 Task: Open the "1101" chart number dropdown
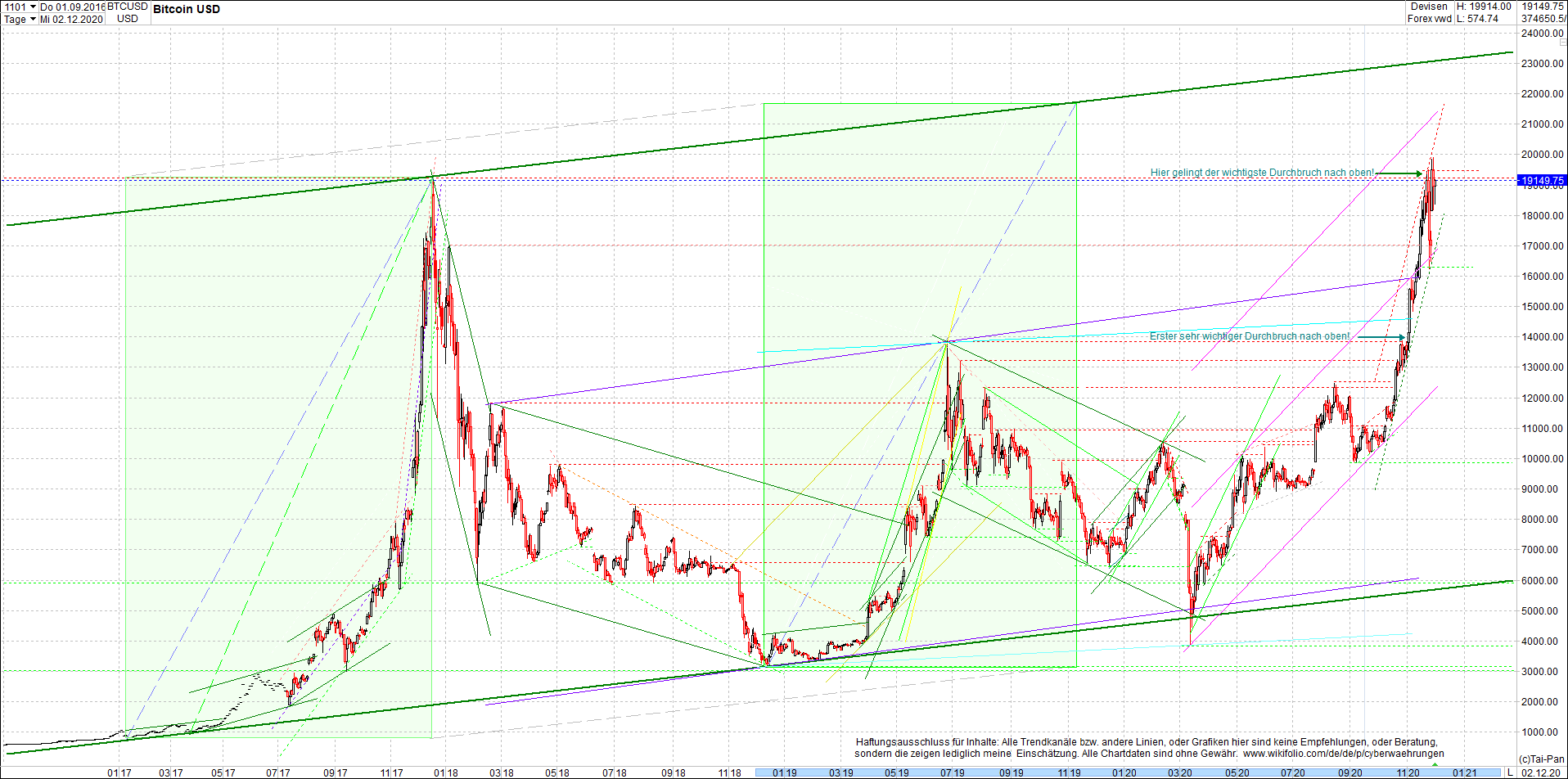coord(20,6)
